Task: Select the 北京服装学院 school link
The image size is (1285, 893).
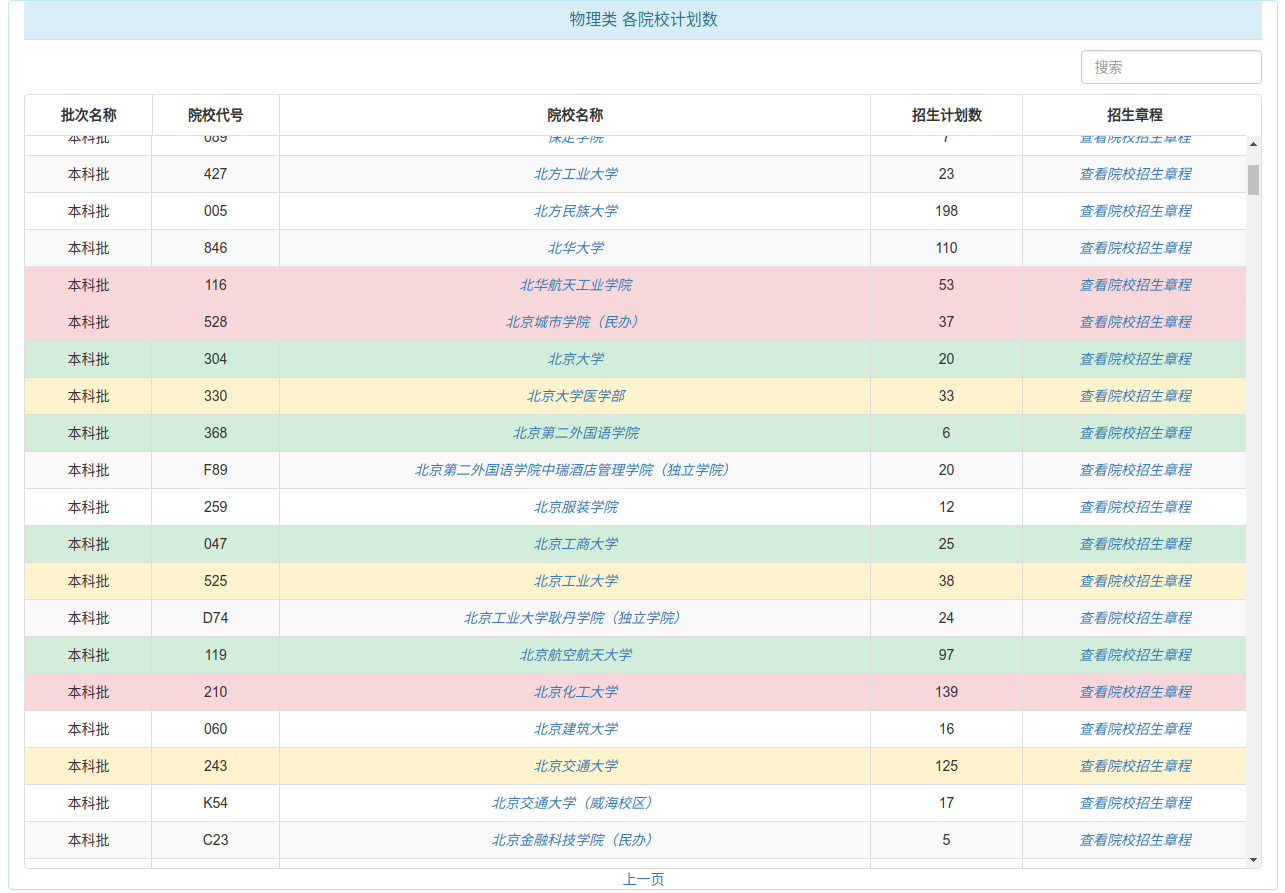Action: (575, 507)
